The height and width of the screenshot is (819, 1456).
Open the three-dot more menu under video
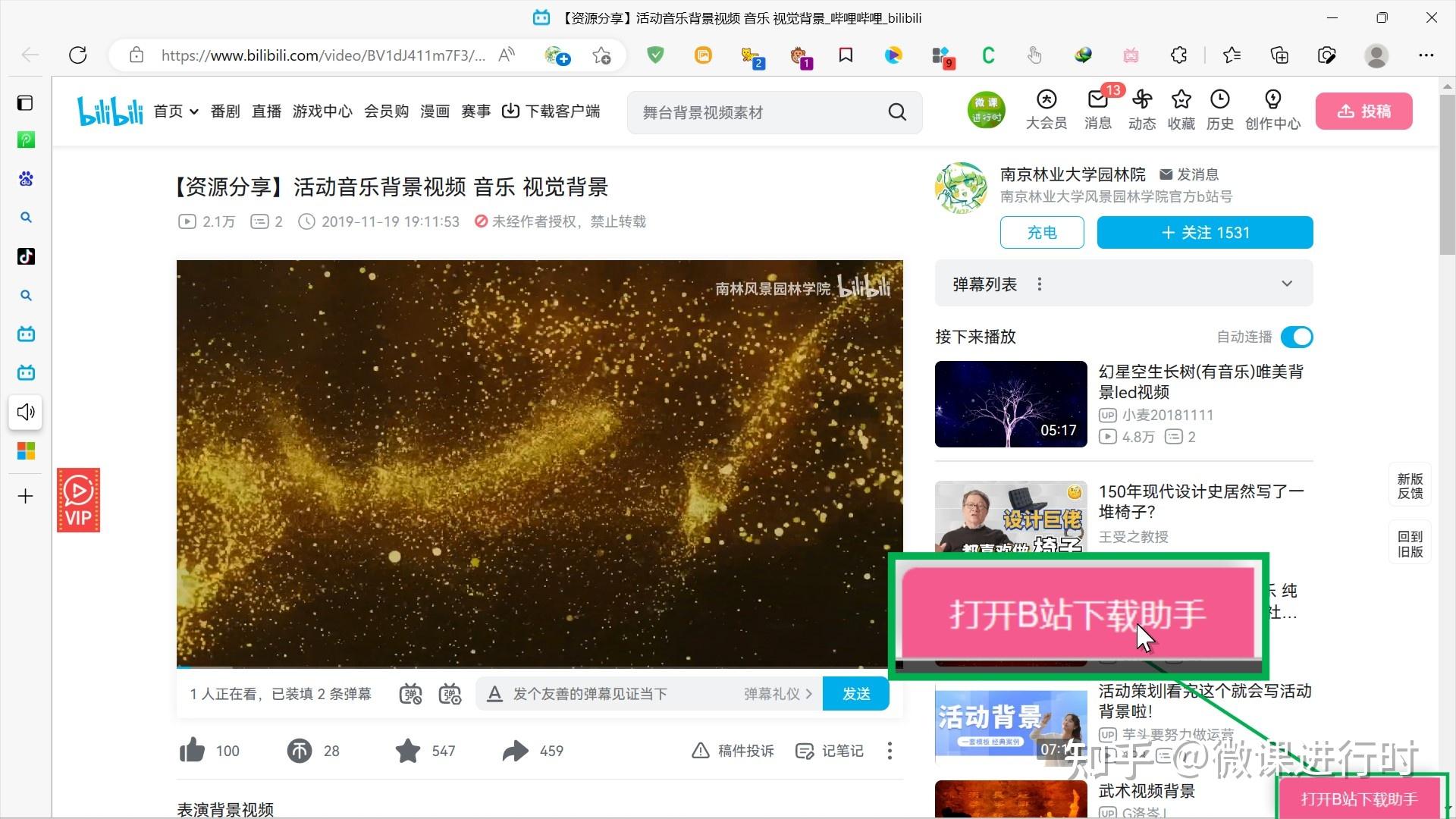pyautogui.click(x=890, y=751)
